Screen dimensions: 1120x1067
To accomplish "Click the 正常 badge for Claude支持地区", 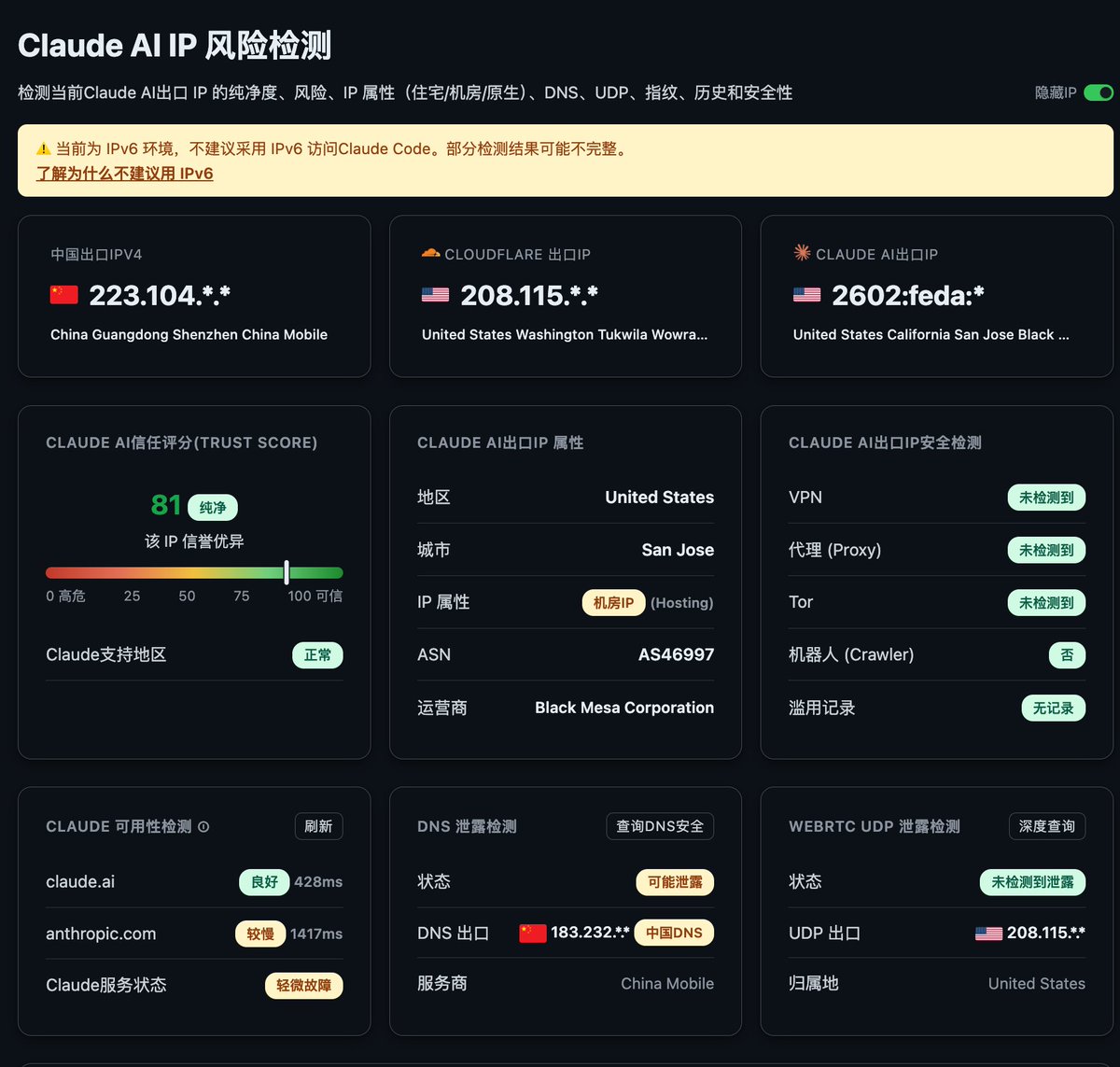I will coord(318,655).
